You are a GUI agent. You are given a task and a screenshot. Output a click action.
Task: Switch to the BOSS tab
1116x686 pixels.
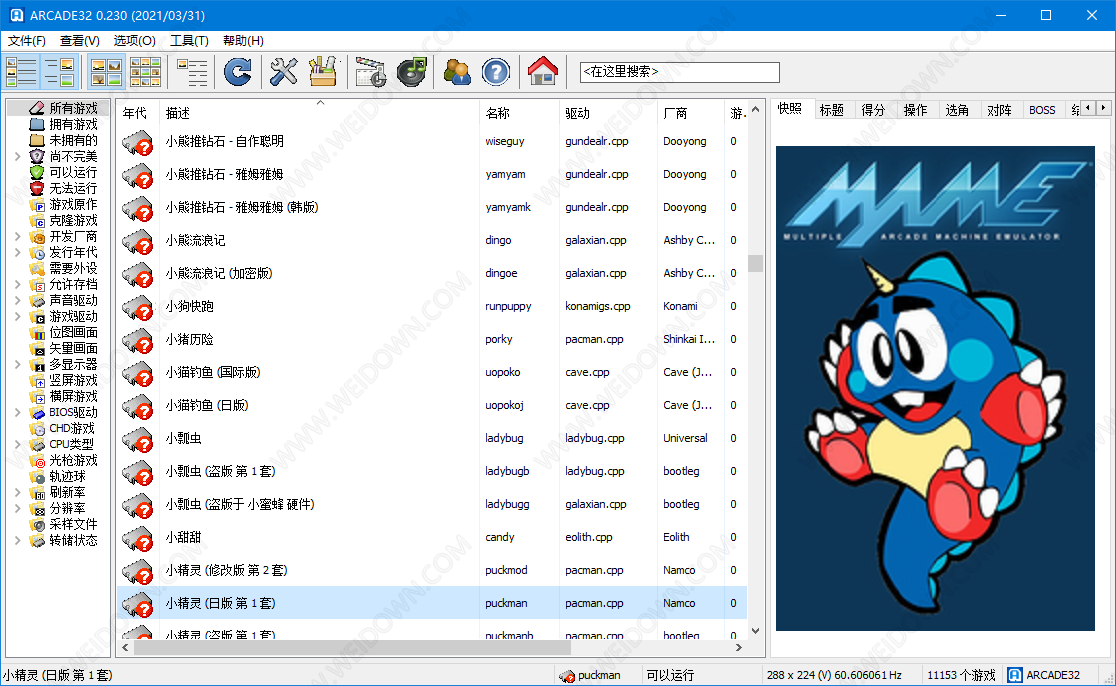click(1042, 110)
